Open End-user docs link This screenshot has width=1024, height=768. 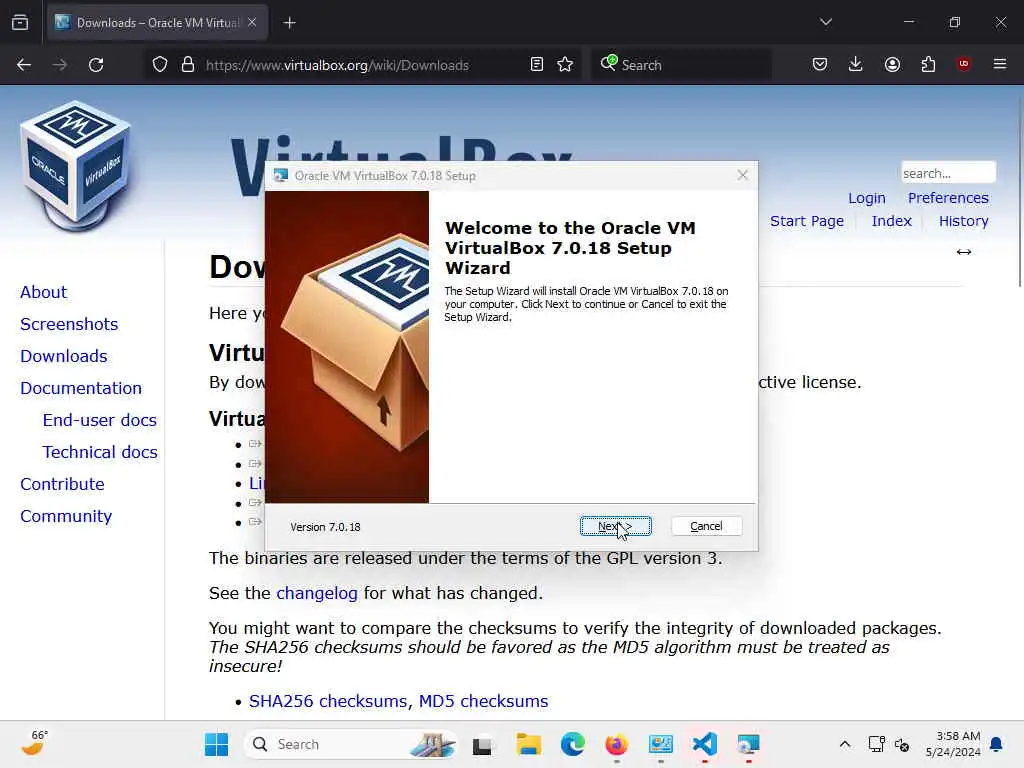click(x=99, y=420)
